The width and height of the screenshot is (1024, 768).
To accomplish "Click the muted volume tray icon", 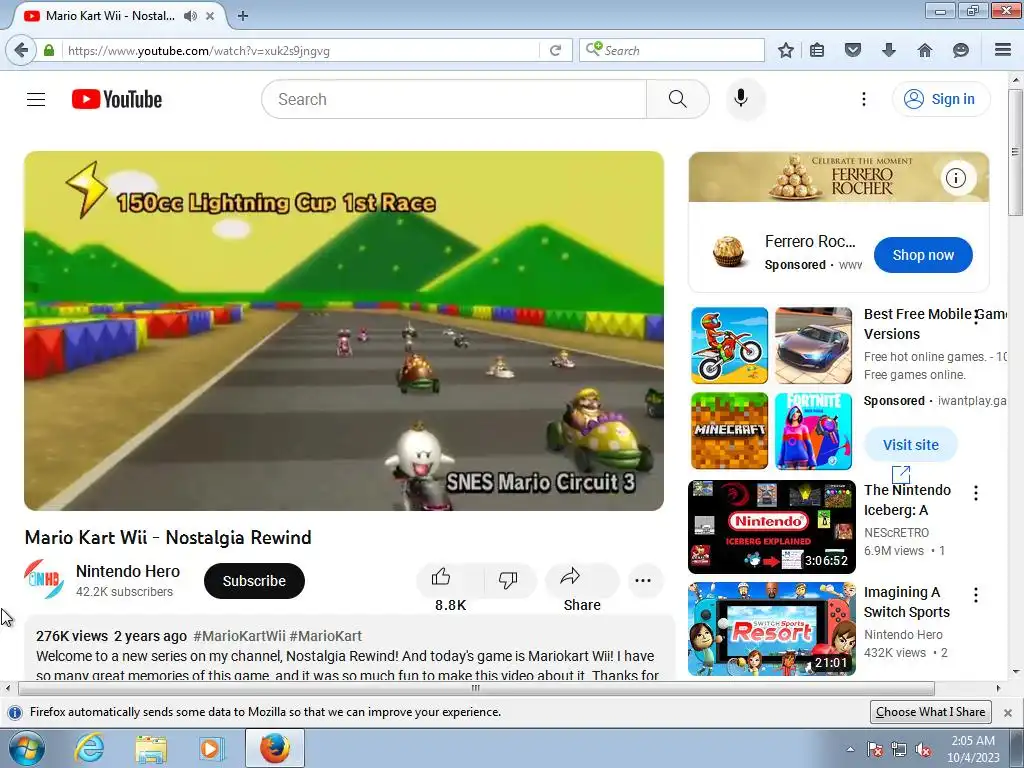I will tap(923, 750).
